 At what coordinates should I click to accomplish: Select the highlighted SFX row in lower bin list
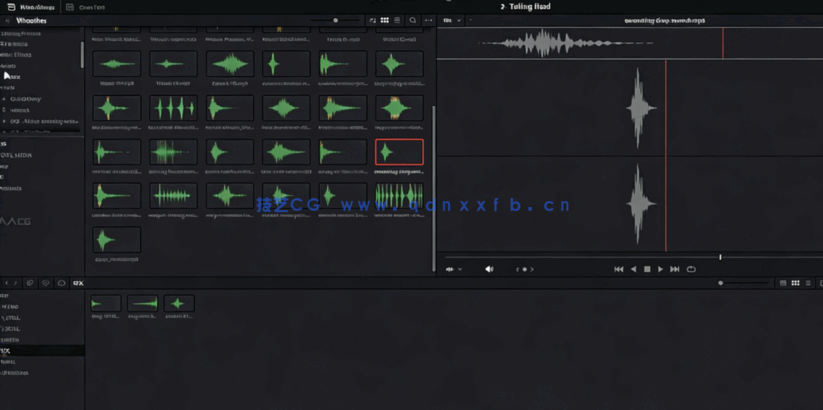(x=42, y=351)
